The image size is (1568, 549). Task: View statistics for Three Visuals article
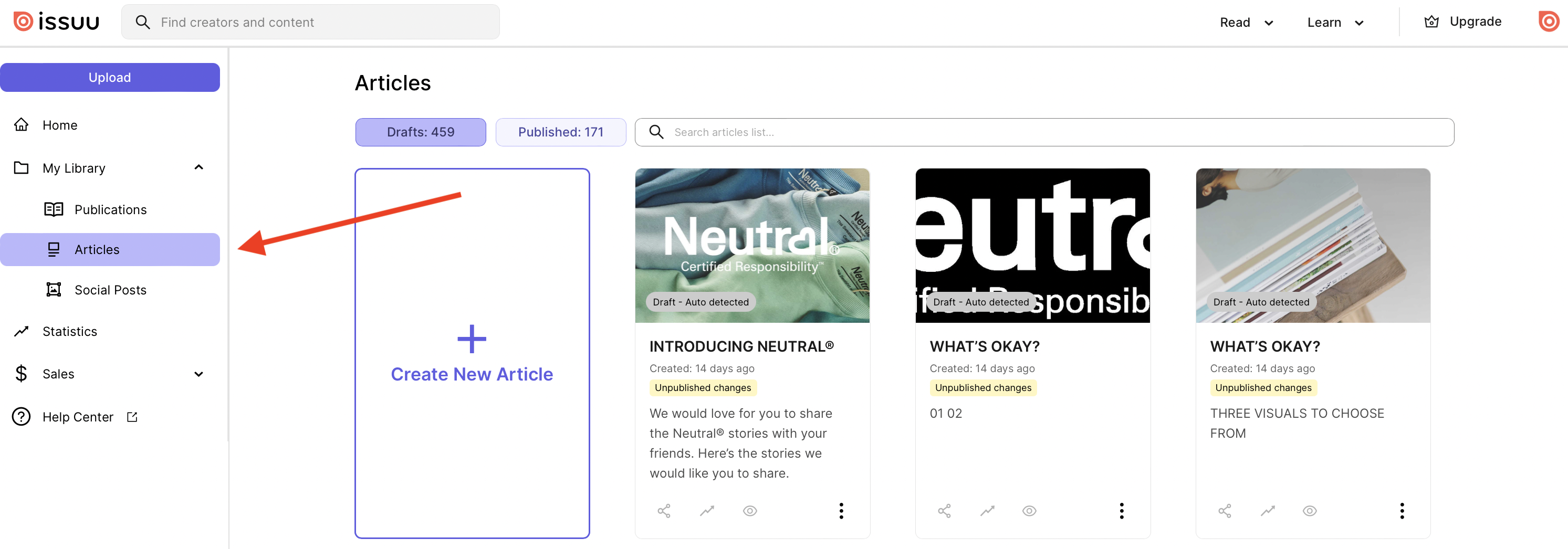click(x=1268, y=511)
